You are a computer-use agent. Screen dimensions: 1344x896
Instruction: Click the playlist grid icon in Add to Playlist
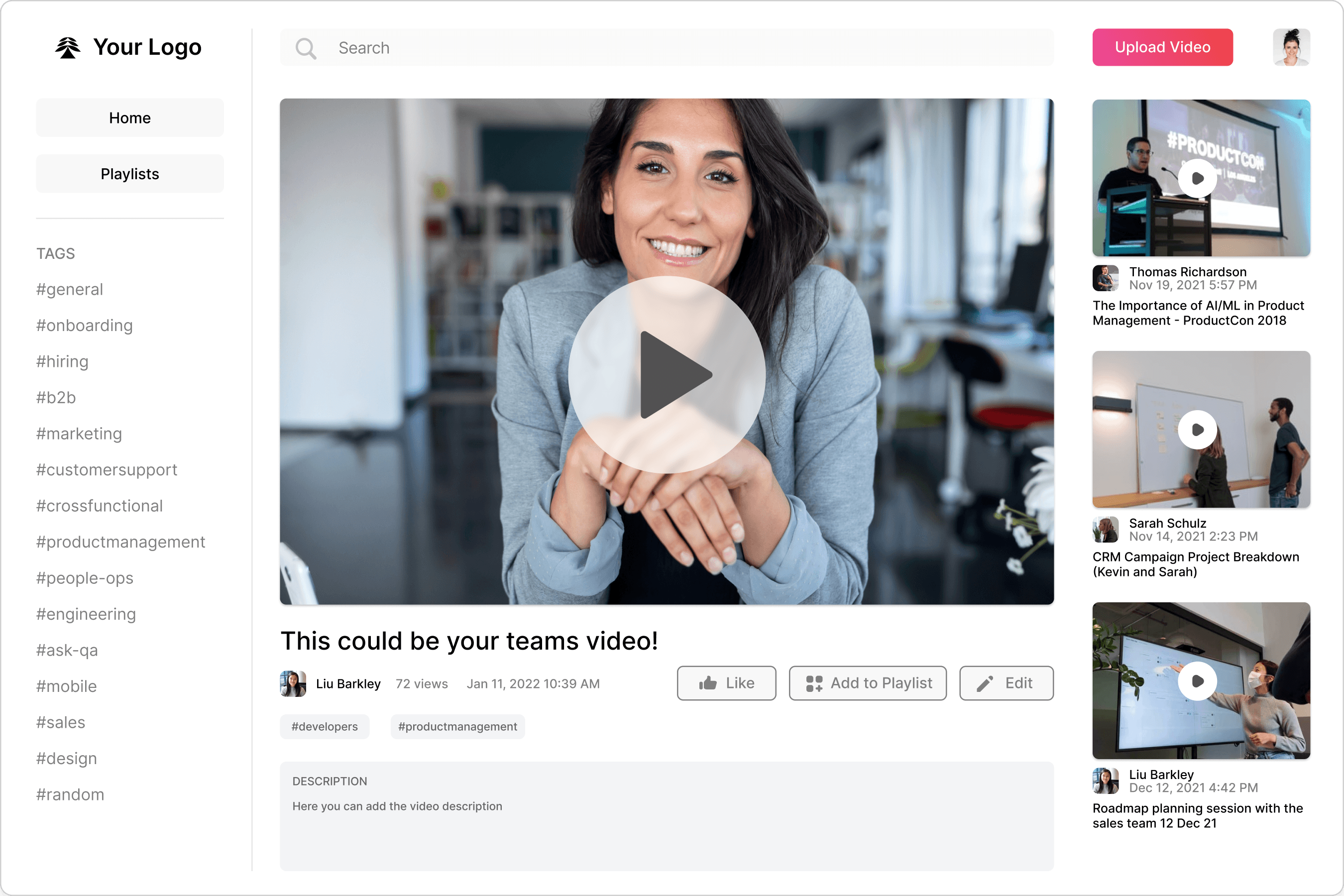point(814,683)
